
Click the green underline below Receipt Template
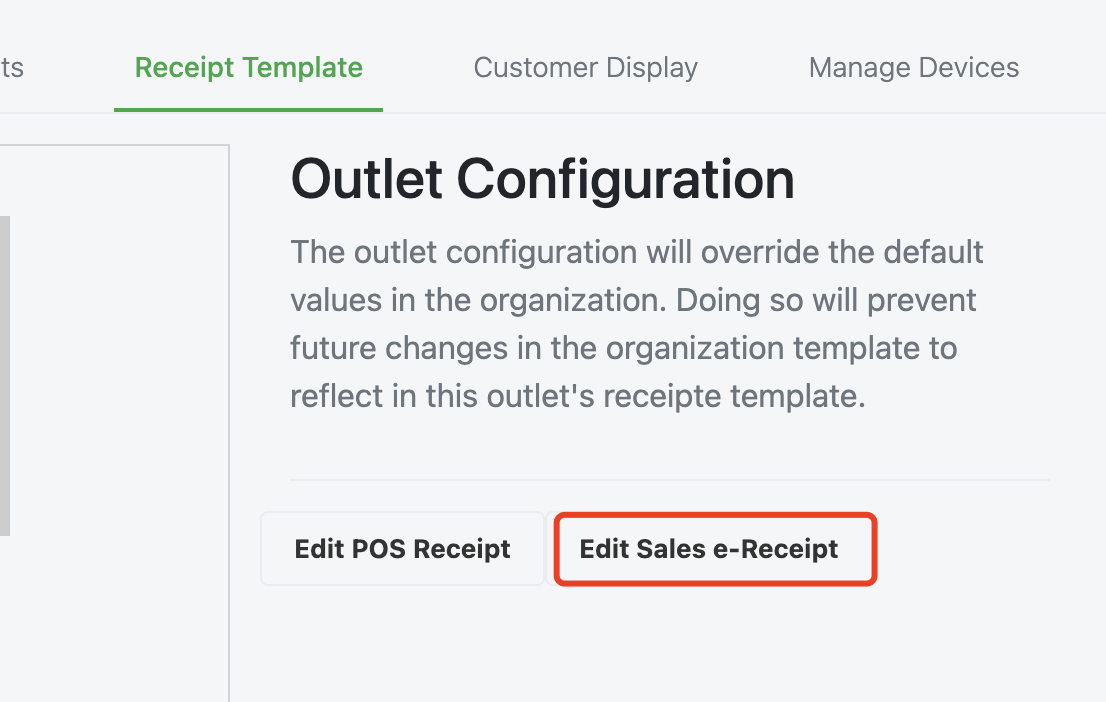pos(248,110)
